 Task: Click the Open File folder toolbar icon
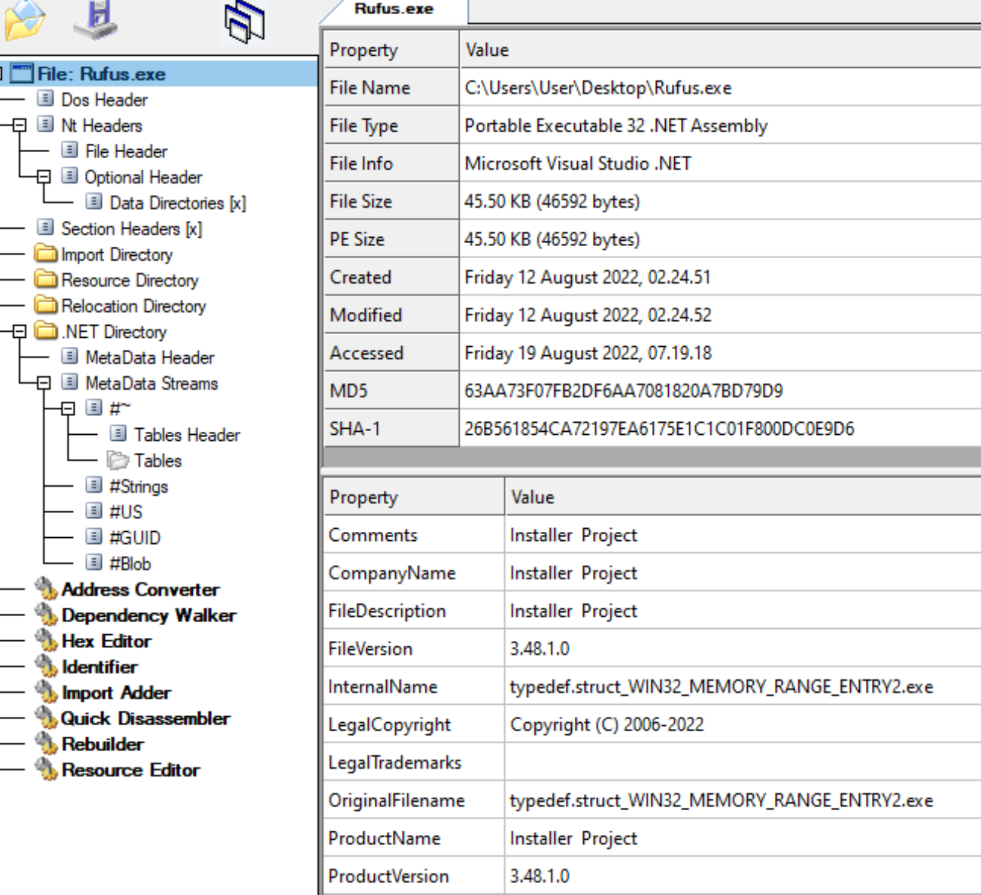point(24,20)
